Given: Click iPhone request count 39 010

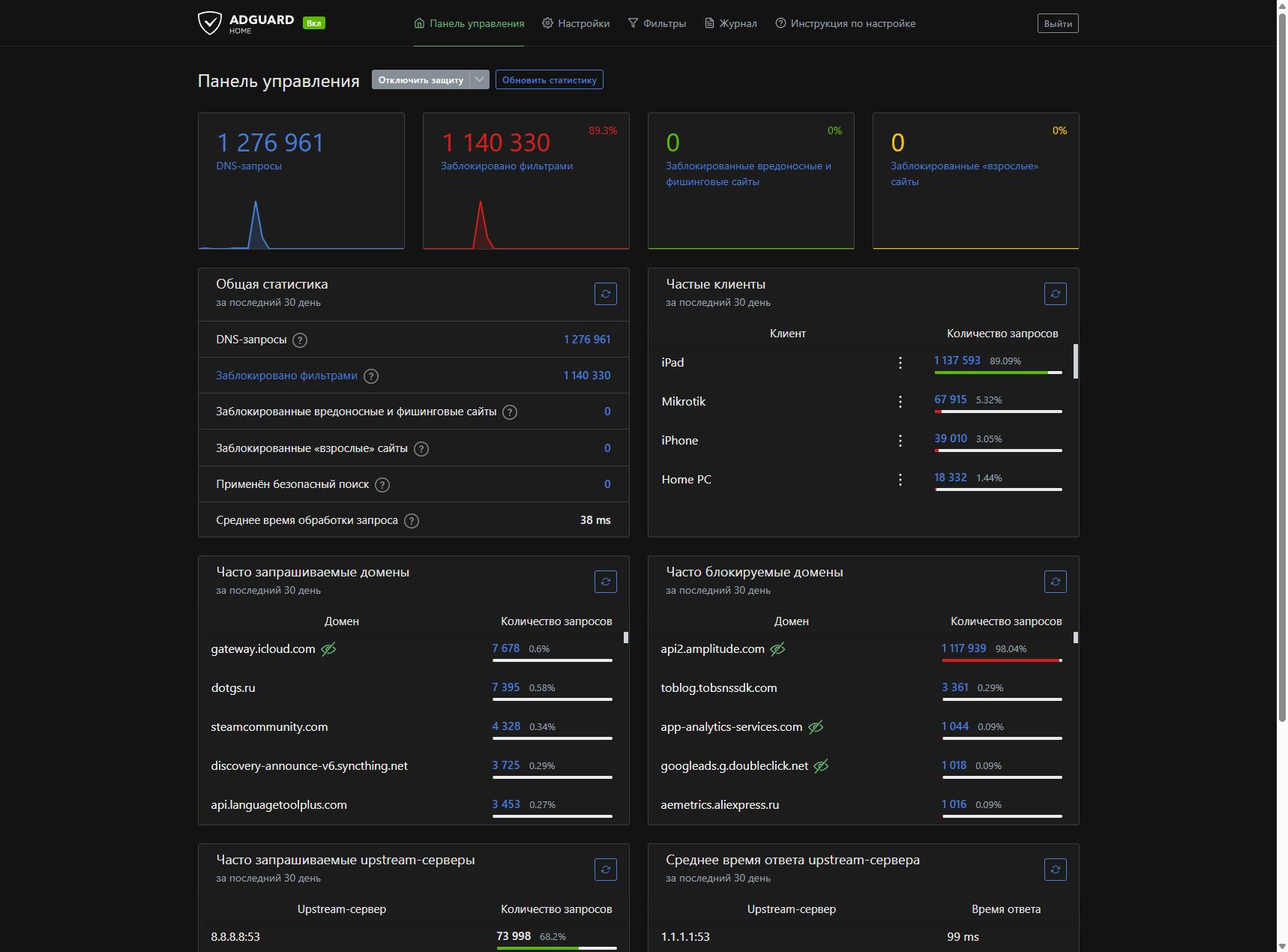Looking at the screenshot, I should (x=951, y=439).
